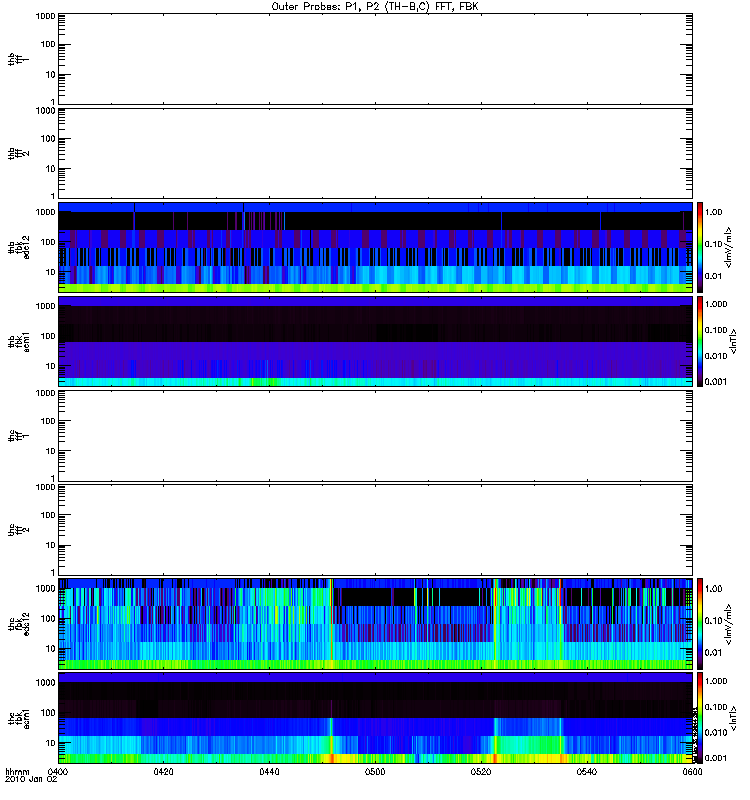Click the <|nT|> unit label beside thb scm1
The image size is (750, 800).
click(733, 341)
